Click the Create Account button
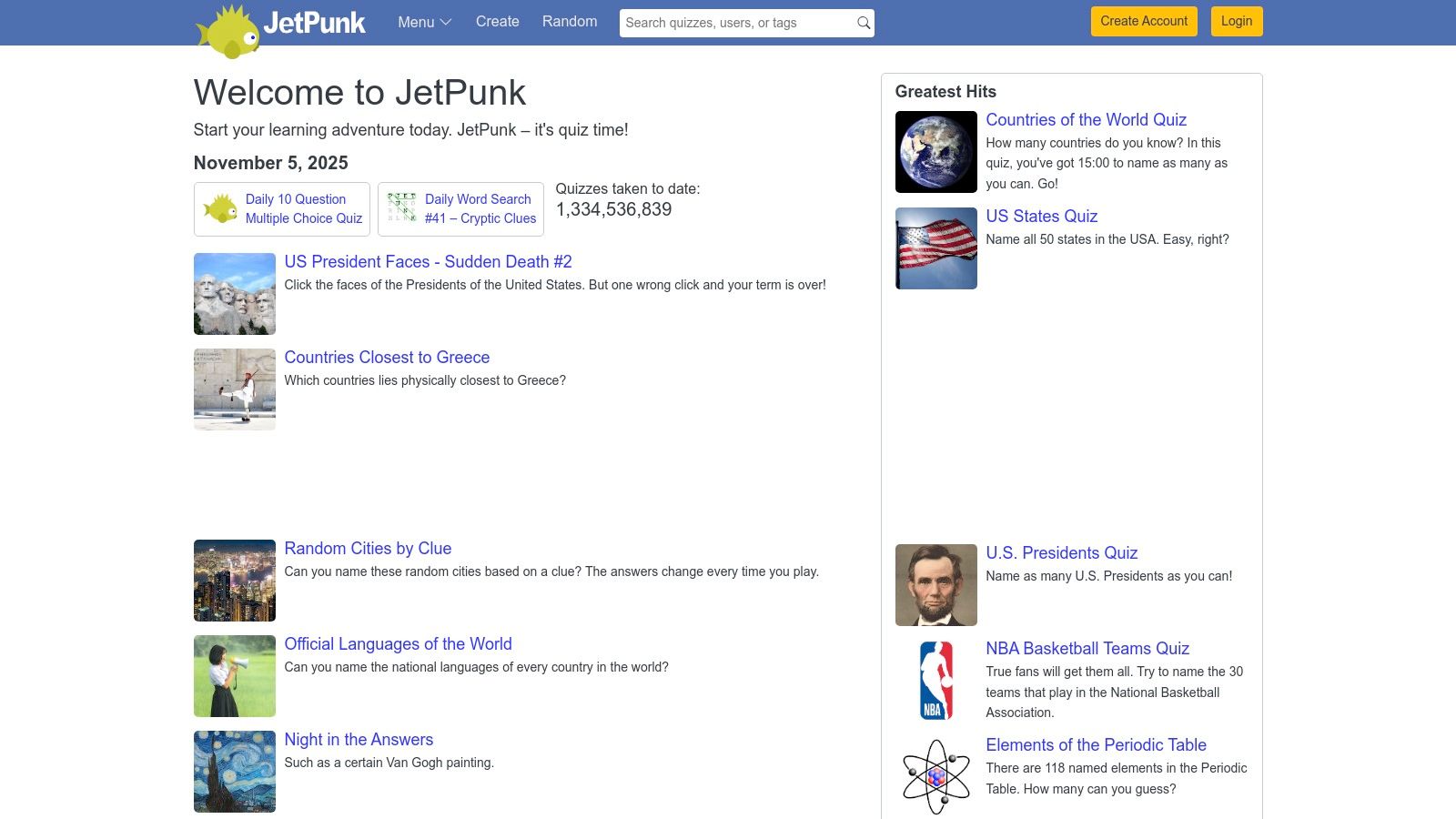 pyautogui.click(x=1143, y=21)
